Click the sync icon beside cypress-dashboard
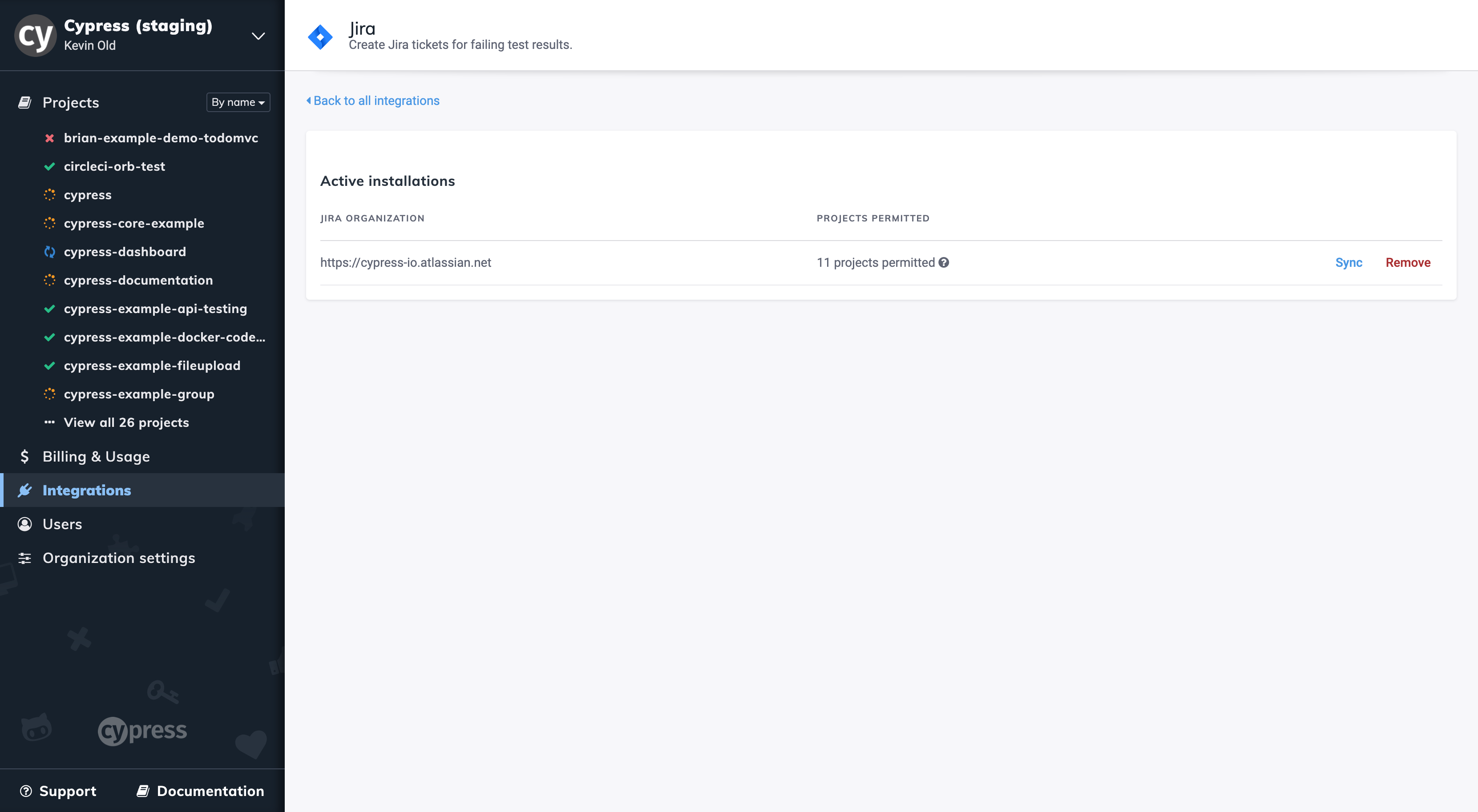1478x812 pixels. coord(50,251)
